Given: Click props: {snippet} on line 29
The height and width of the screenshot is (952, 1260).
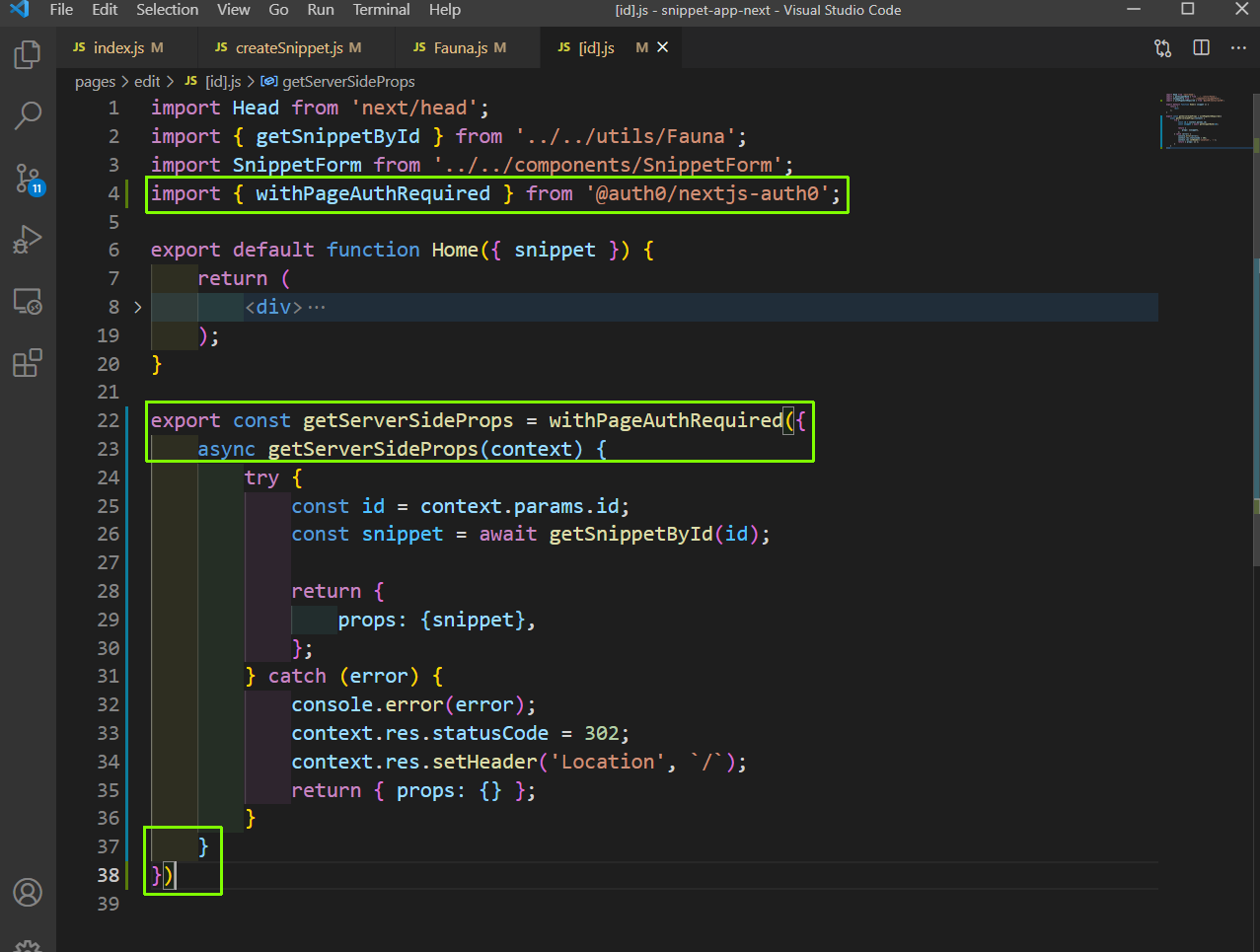Looking at the screenshot, I should coord(432,620).
